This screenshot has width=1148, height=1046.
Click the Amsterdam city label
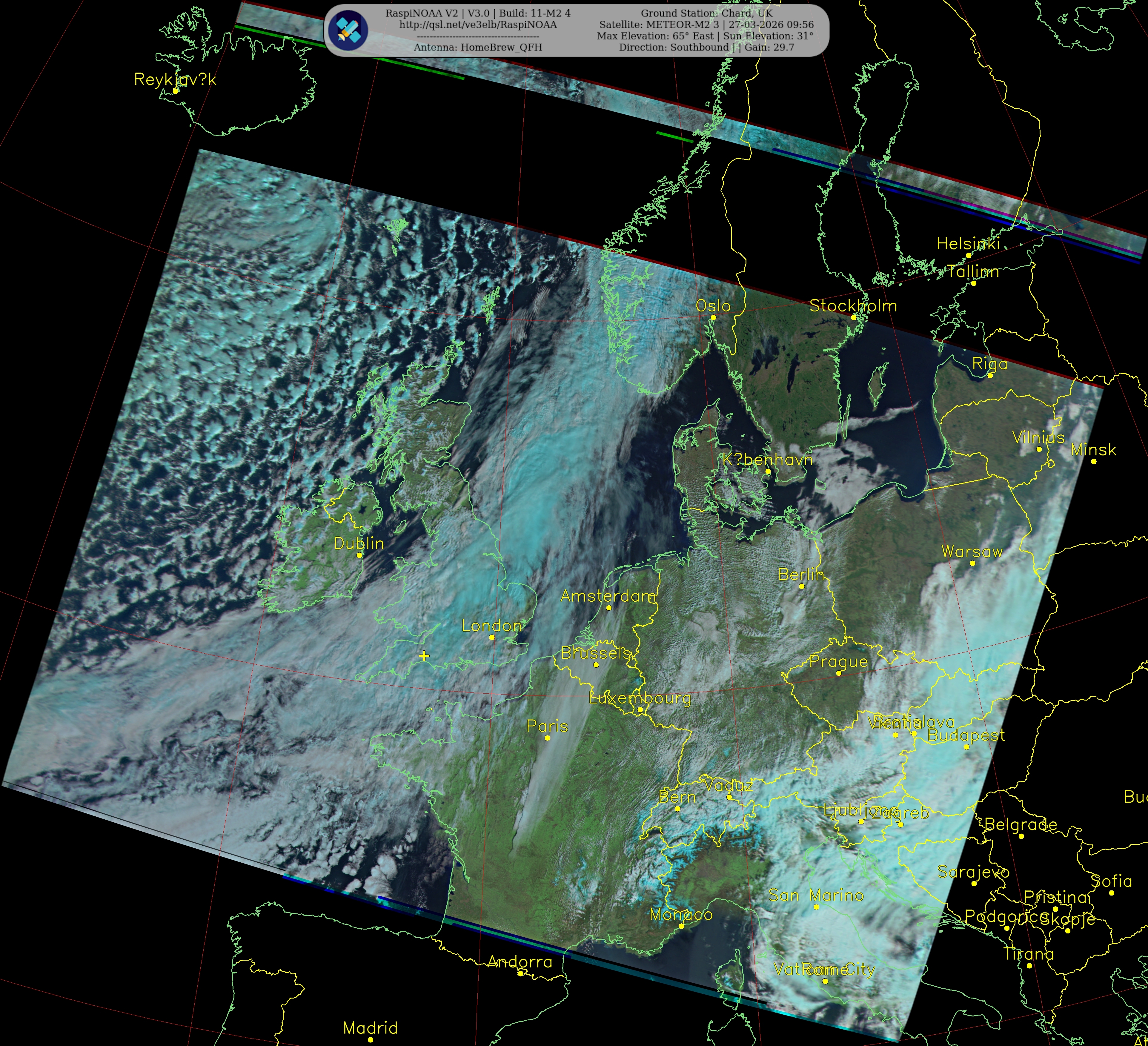coord(608,596)
